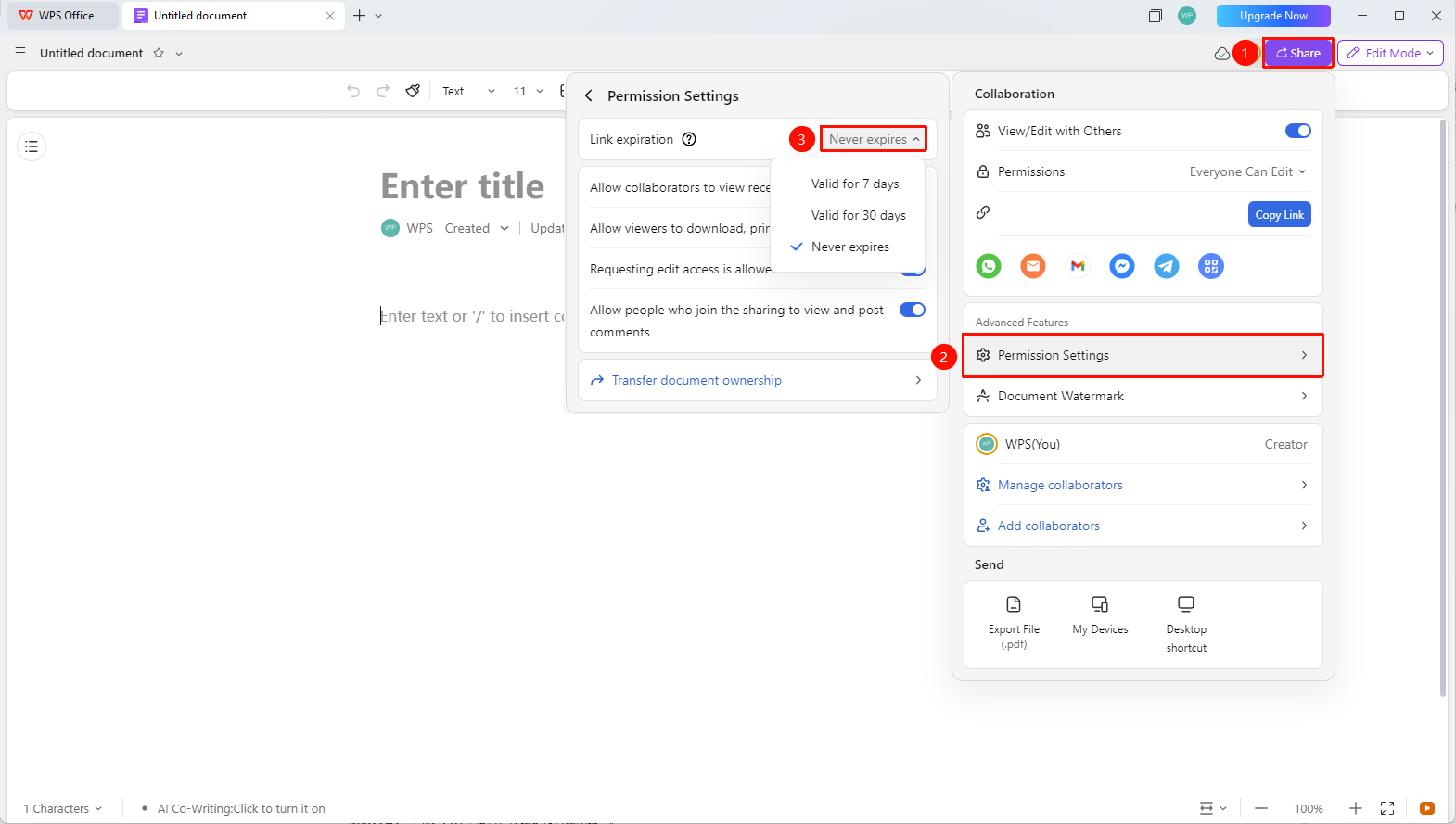Open the hamburger main menu
The height and width of the screenshot is (824, 1456).
click(x=20, y=53)
